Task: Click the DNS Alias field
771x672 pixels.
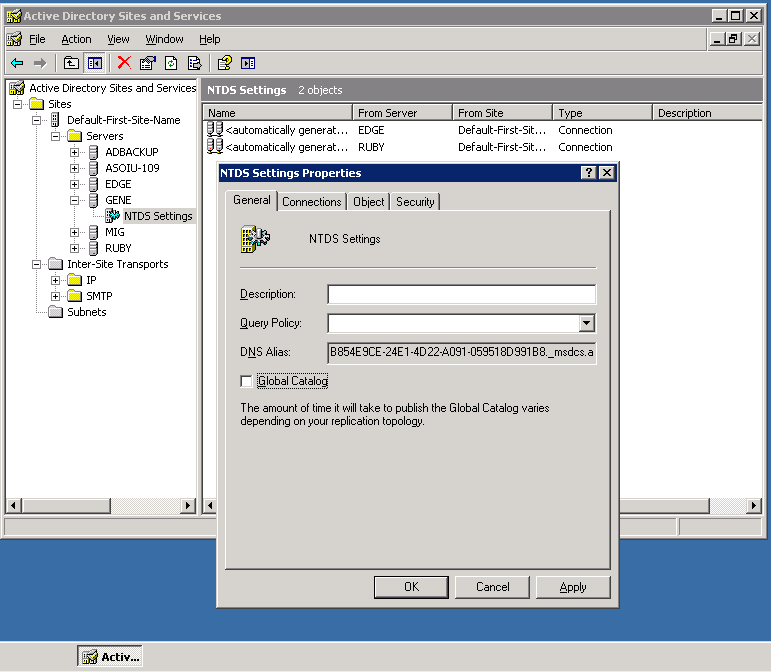Action: pyautogui.click(x=462, y=352)
